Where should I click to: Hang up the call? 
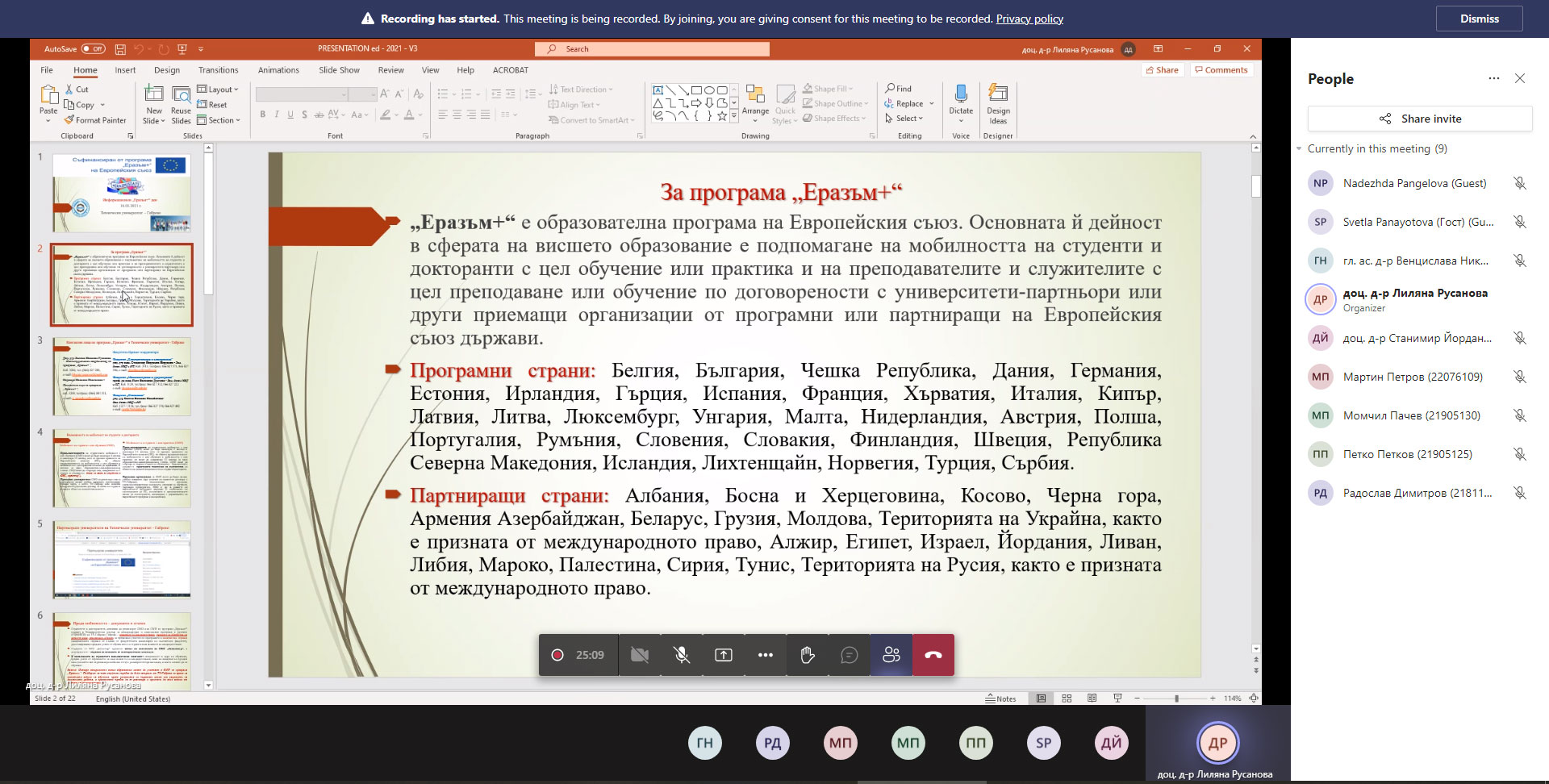933,655
